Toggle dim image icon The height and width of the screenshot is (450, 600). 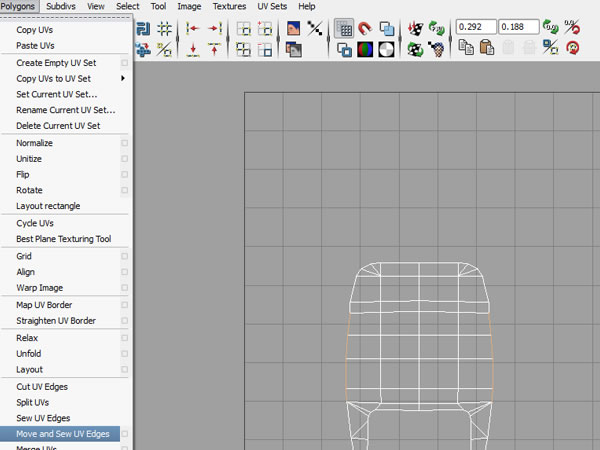293,50
